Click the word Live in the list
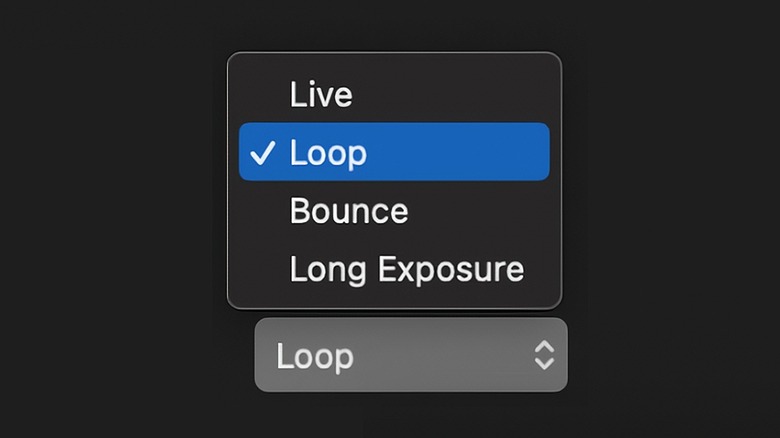Viewport: 780px width, 438px height. tap(321, 95)
